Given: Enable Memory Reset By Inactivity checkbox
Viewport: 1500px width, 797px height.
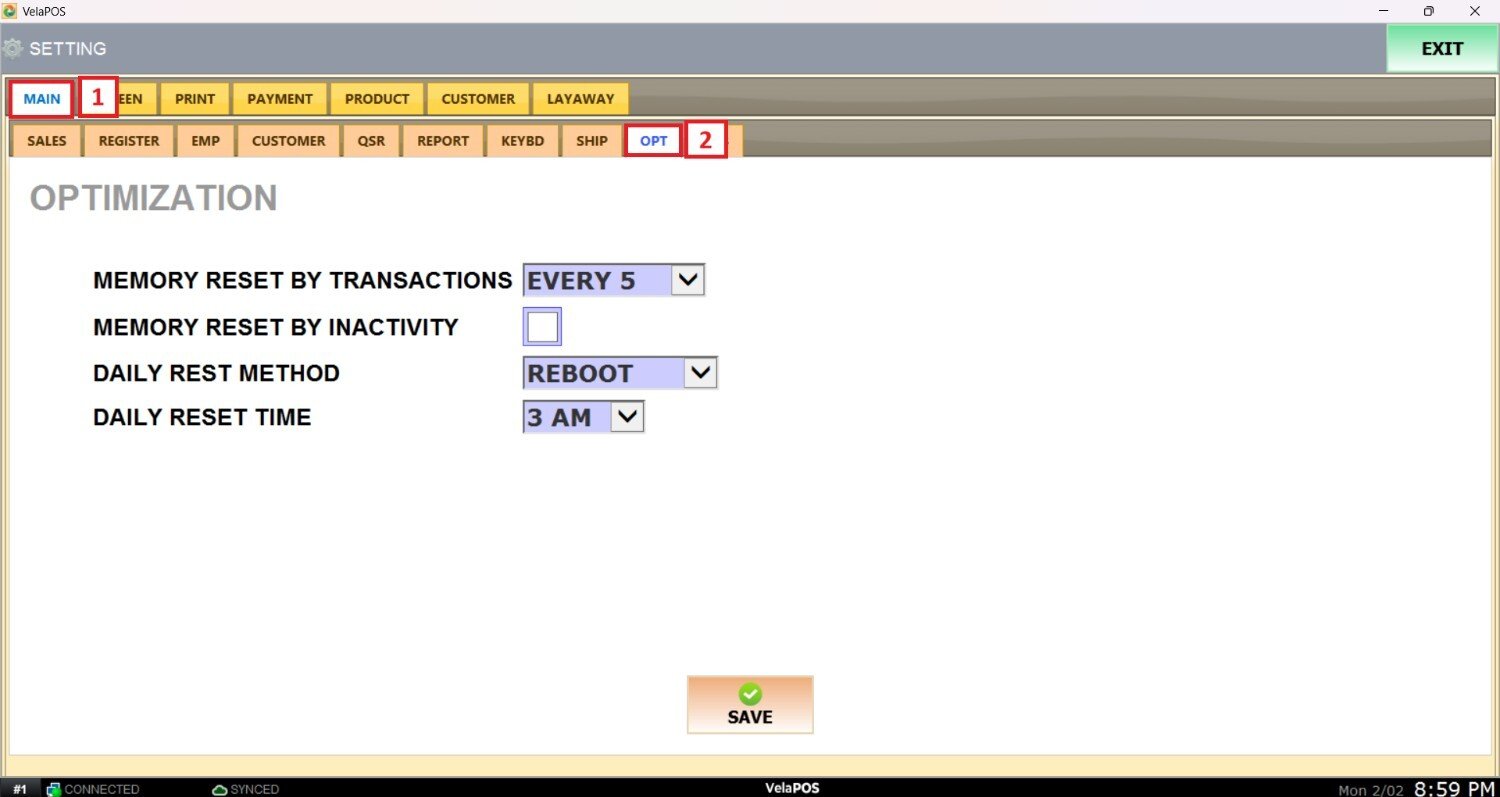Looking at the screenshot, I should (542, 327).
